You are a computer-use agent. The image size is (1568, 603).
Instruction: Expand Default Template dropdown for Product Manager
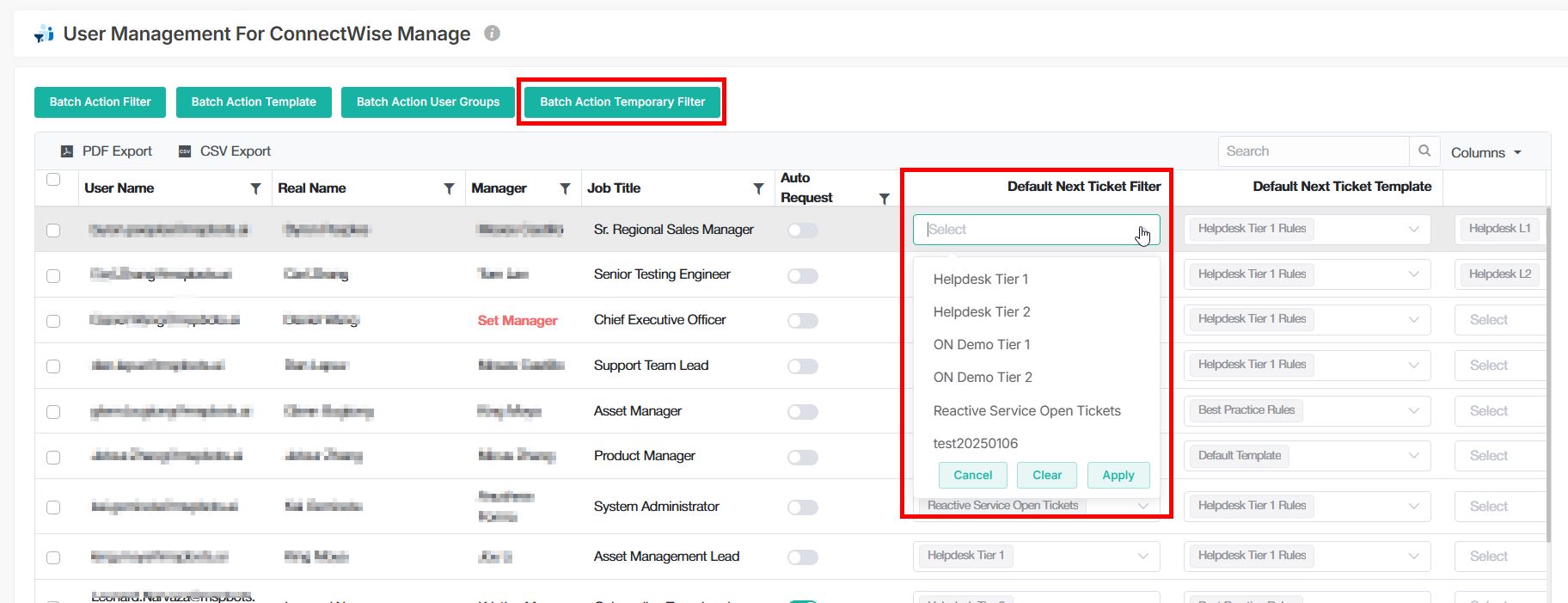(x=1413, y=456)
